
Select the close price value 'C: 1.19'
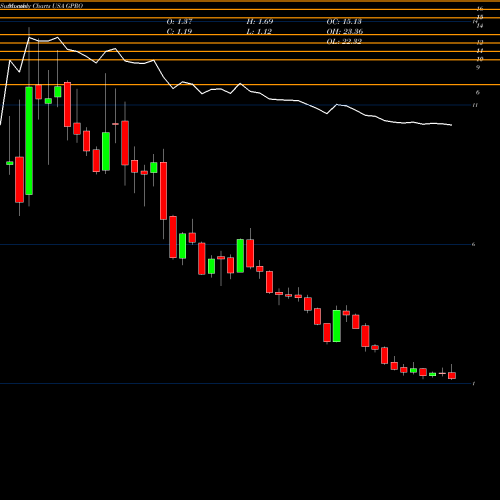pyautogui.click(x=179, y=32)
